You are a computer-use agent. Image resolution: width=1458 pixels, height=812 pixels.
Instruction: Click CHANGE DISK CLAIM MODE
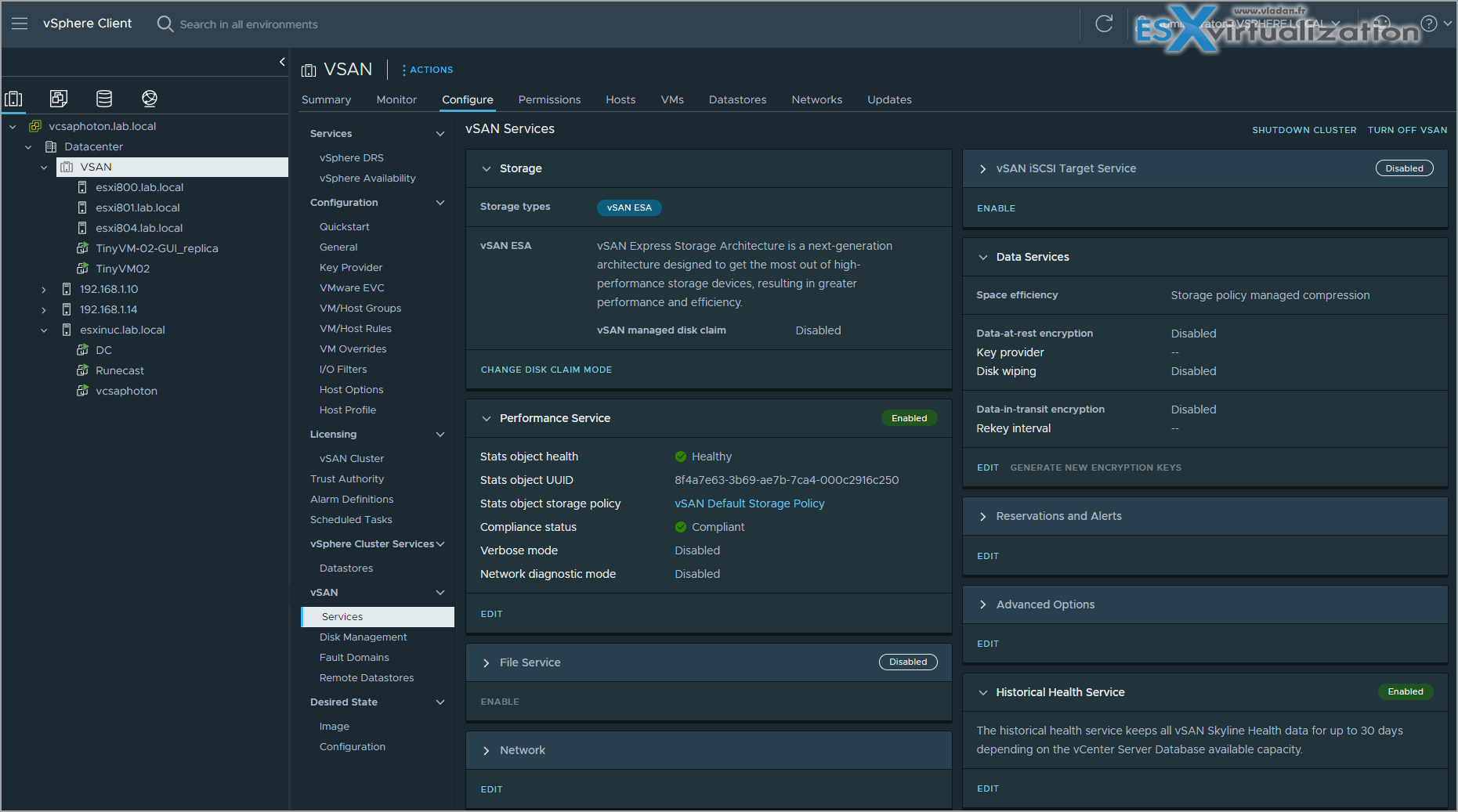click(546, 370)
